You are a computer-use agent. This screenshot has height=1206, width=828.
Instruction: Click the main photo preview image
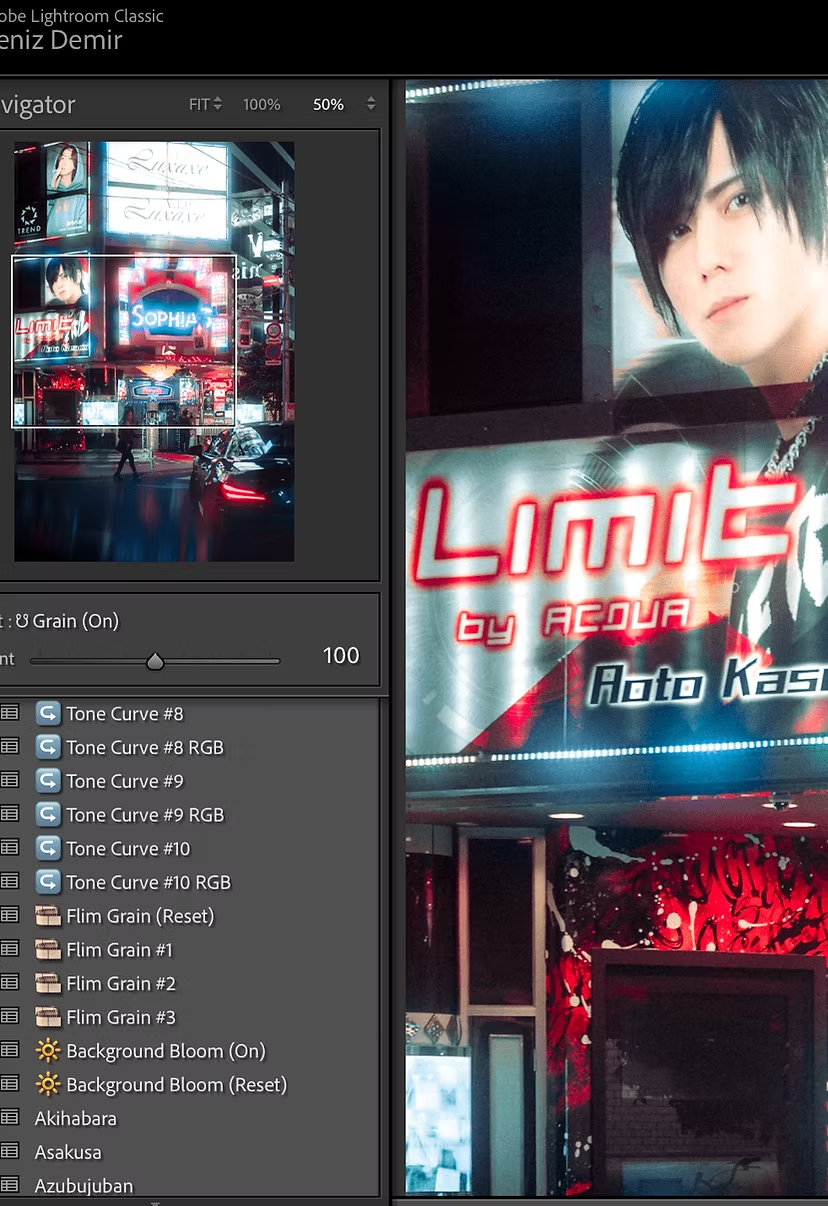click(616, 638)
